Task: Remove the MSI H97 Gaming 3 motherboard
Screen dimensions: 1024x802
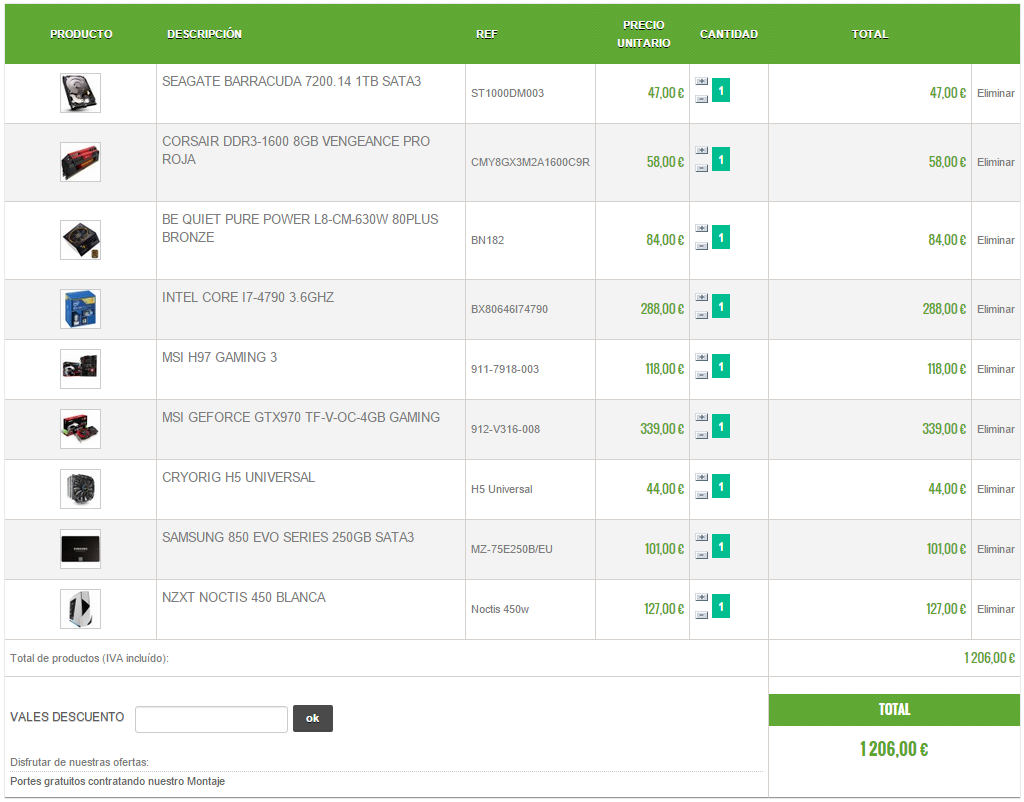Action: pos(995,369)
